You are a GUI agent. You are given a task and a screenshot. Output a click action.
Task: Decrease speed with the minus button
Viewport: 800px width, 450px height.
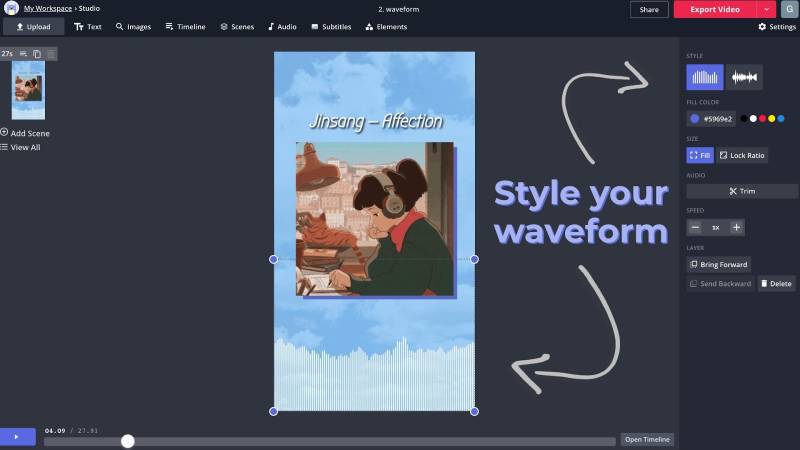[695, 228]
